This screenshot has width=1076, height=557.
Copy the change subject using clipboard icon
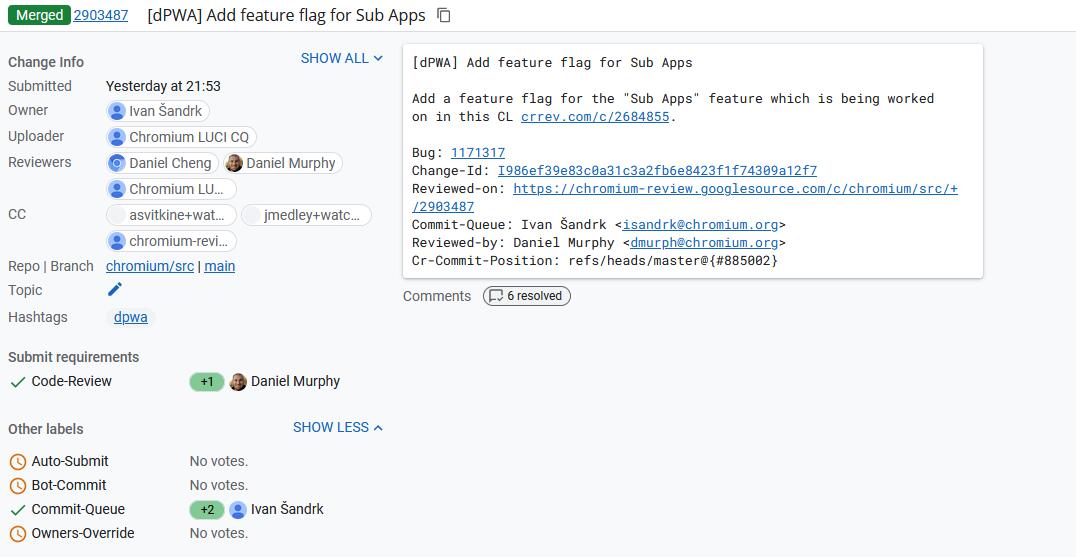coord(444,15)
